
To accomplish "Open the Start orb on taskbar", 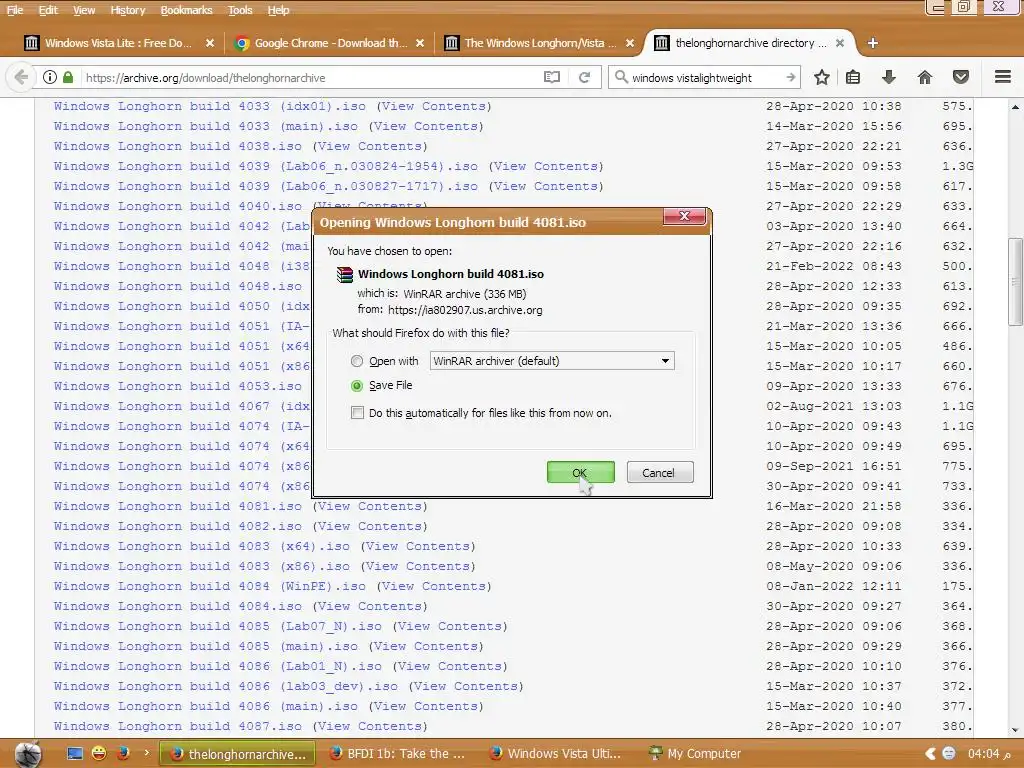I will 28,754.
